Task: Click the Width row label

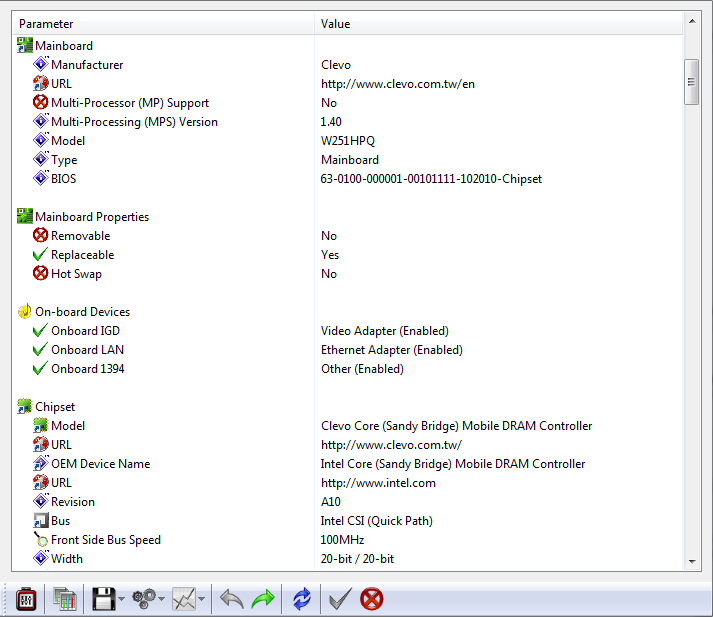Action: pos(67,559)
